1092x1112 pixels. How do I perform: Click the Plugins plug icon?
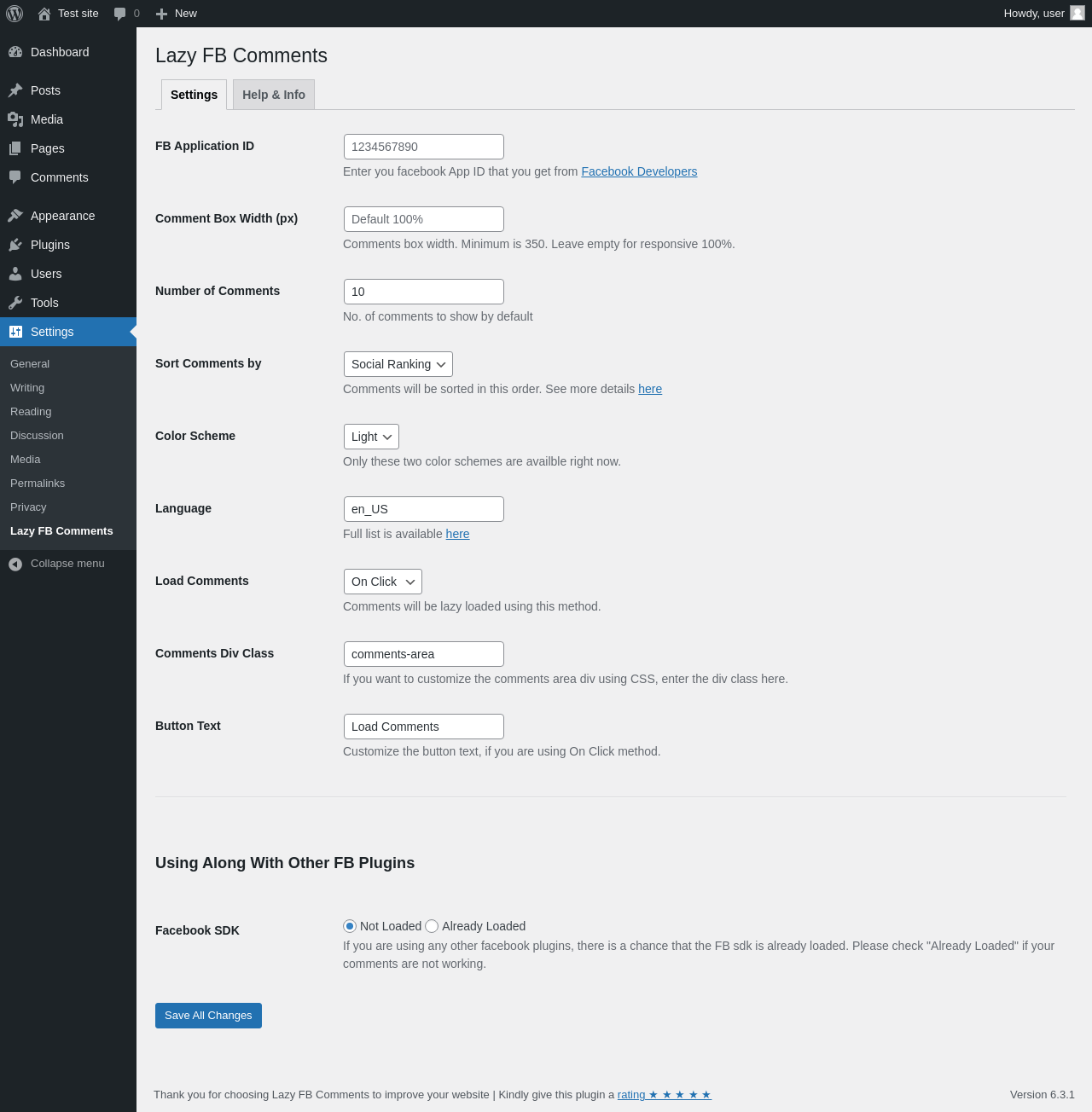[x=15, y=245]
